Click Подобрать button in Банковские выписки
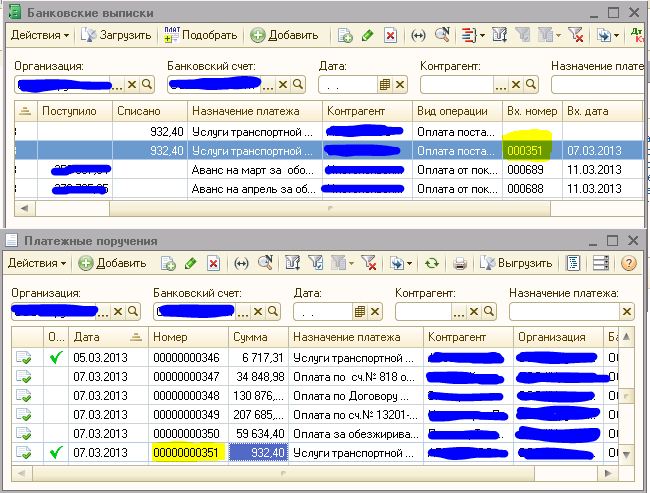The image size is (650, 493). point(201,35)
